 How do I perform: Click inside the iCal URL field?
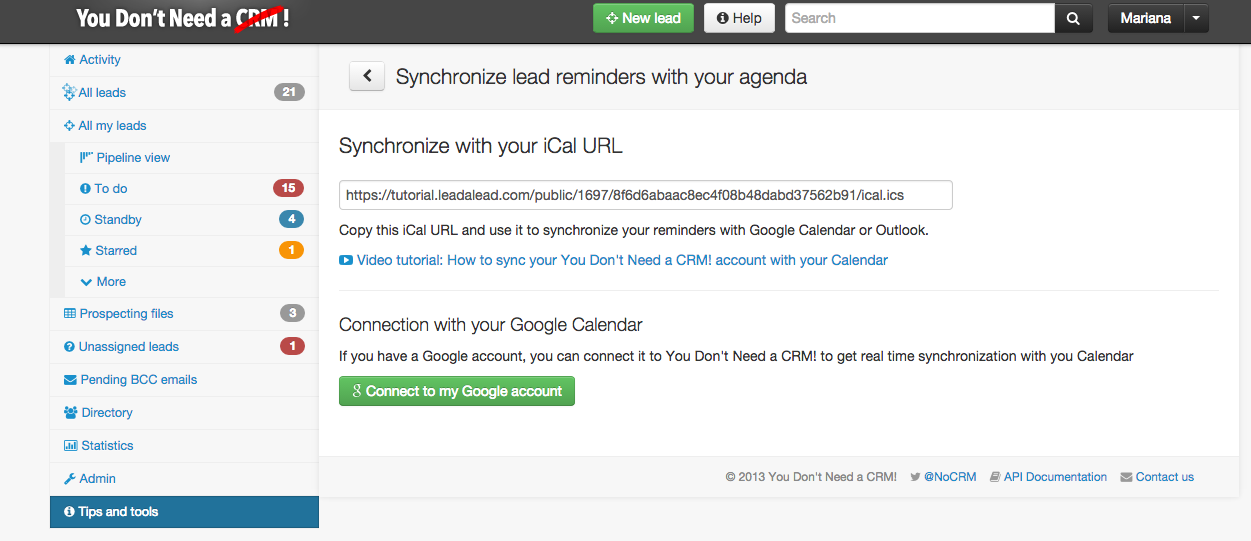pos(645,195)
